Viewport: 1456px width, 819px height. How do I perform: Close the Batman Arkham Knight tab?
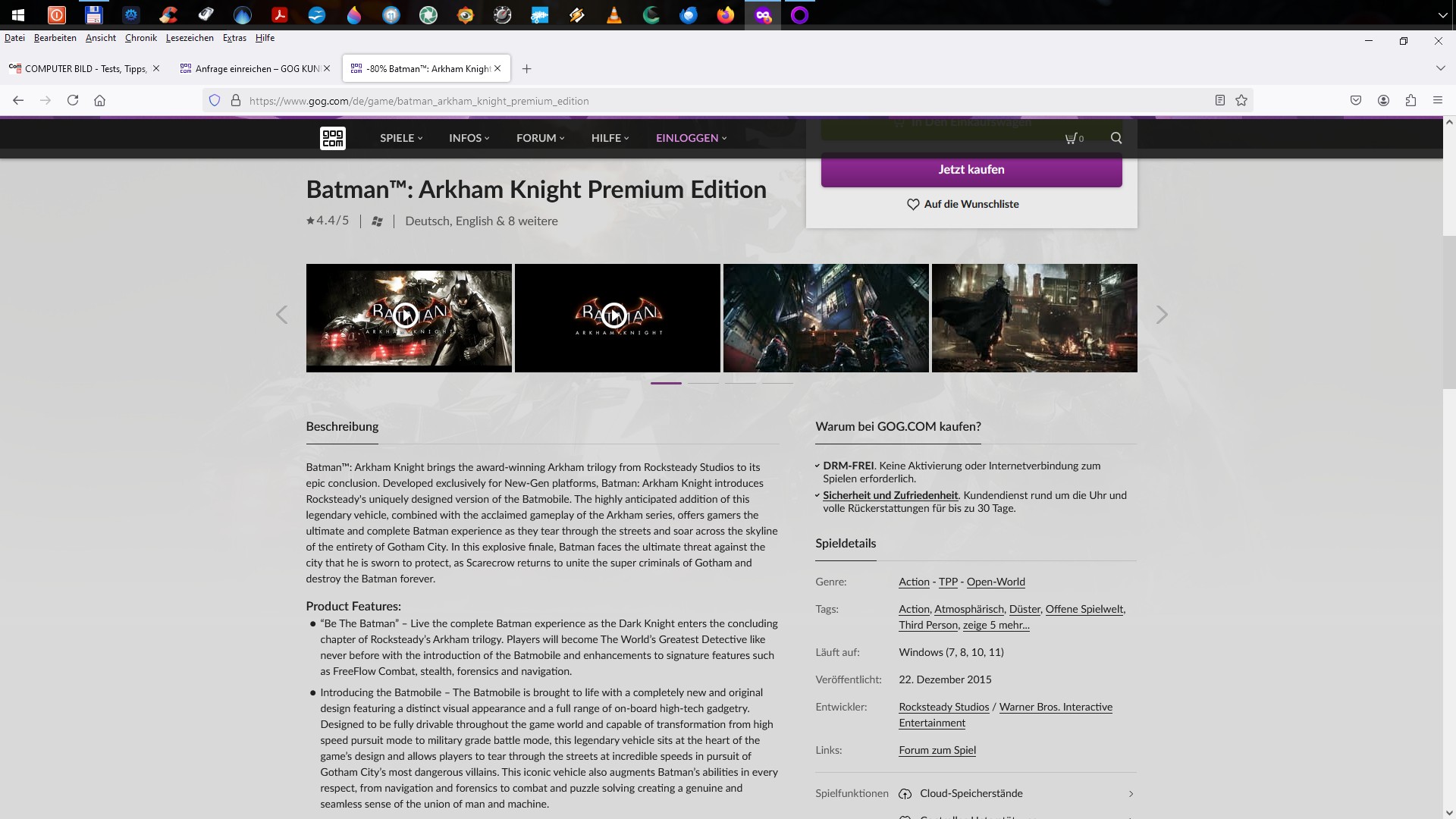point(497,68)
